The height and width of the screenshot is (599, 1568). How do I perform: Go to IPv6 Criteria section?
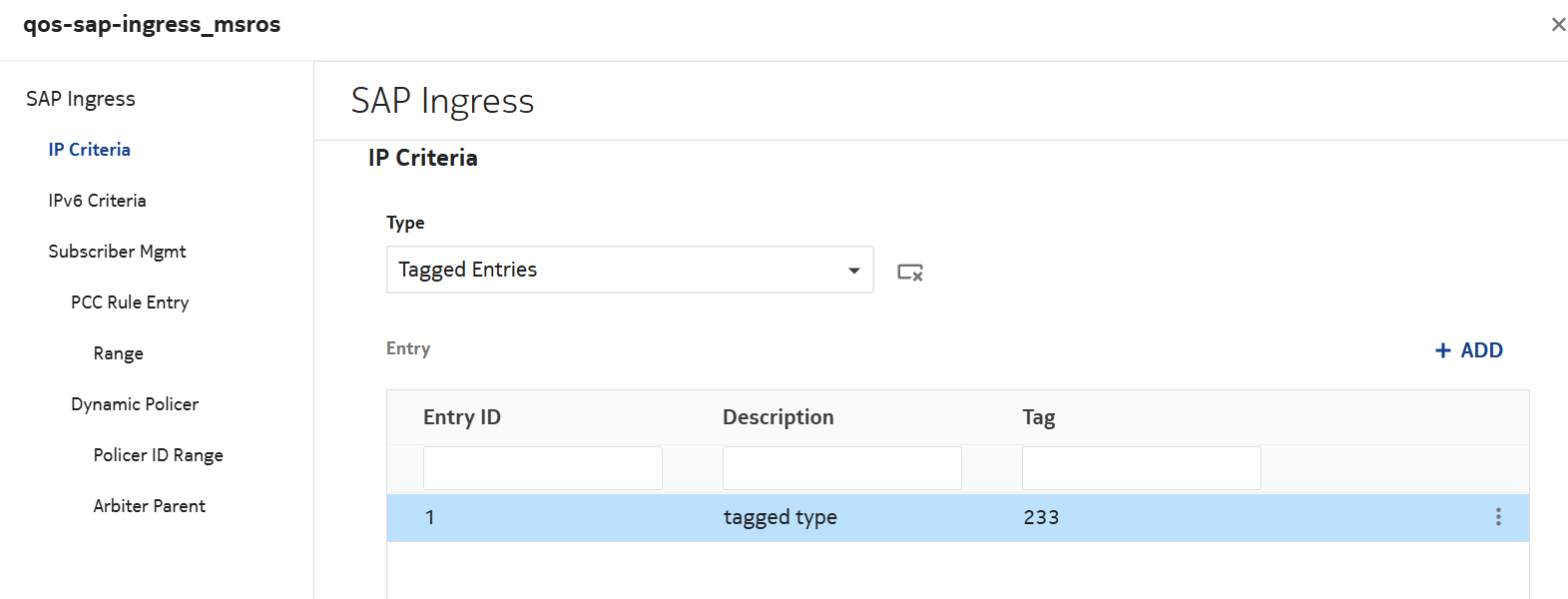[x=97, y=201]
